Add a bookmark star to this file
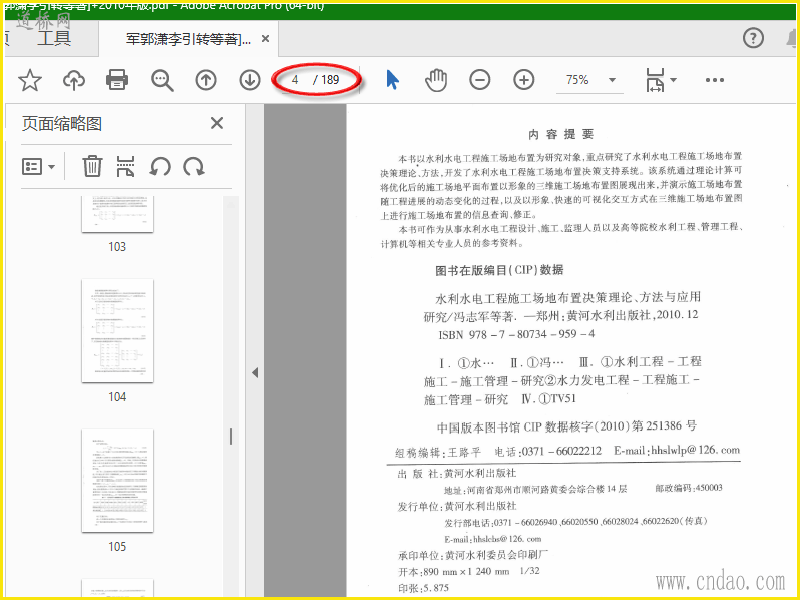800x600 pixels. 30,80
